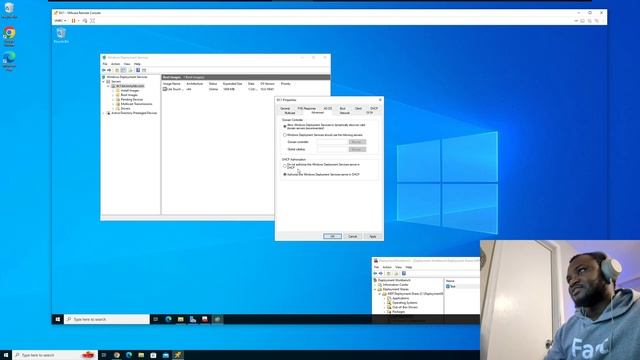Click Forward arrow in Windows Deployment Services toolbar
The width and height of the screenshot is (640, 360).
(x=109, y=70)
